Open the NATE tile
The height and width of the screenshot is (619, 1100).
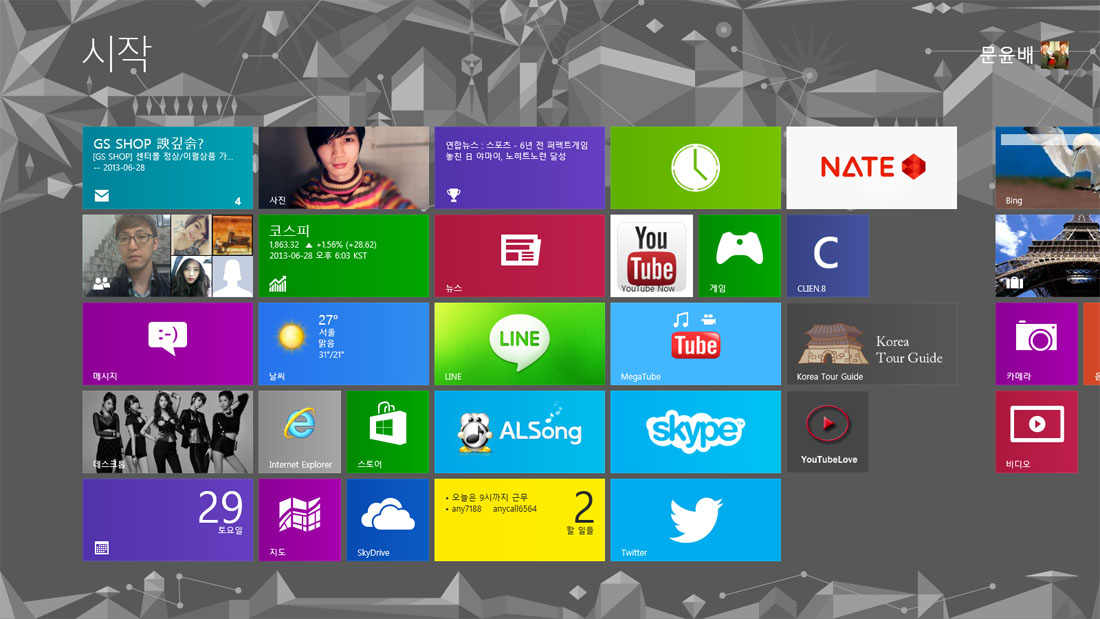(871, 168)
